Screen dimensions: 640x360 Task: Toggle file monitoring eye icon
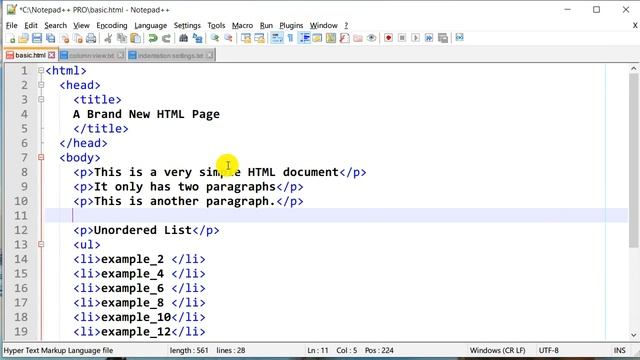tap(371, 38)
